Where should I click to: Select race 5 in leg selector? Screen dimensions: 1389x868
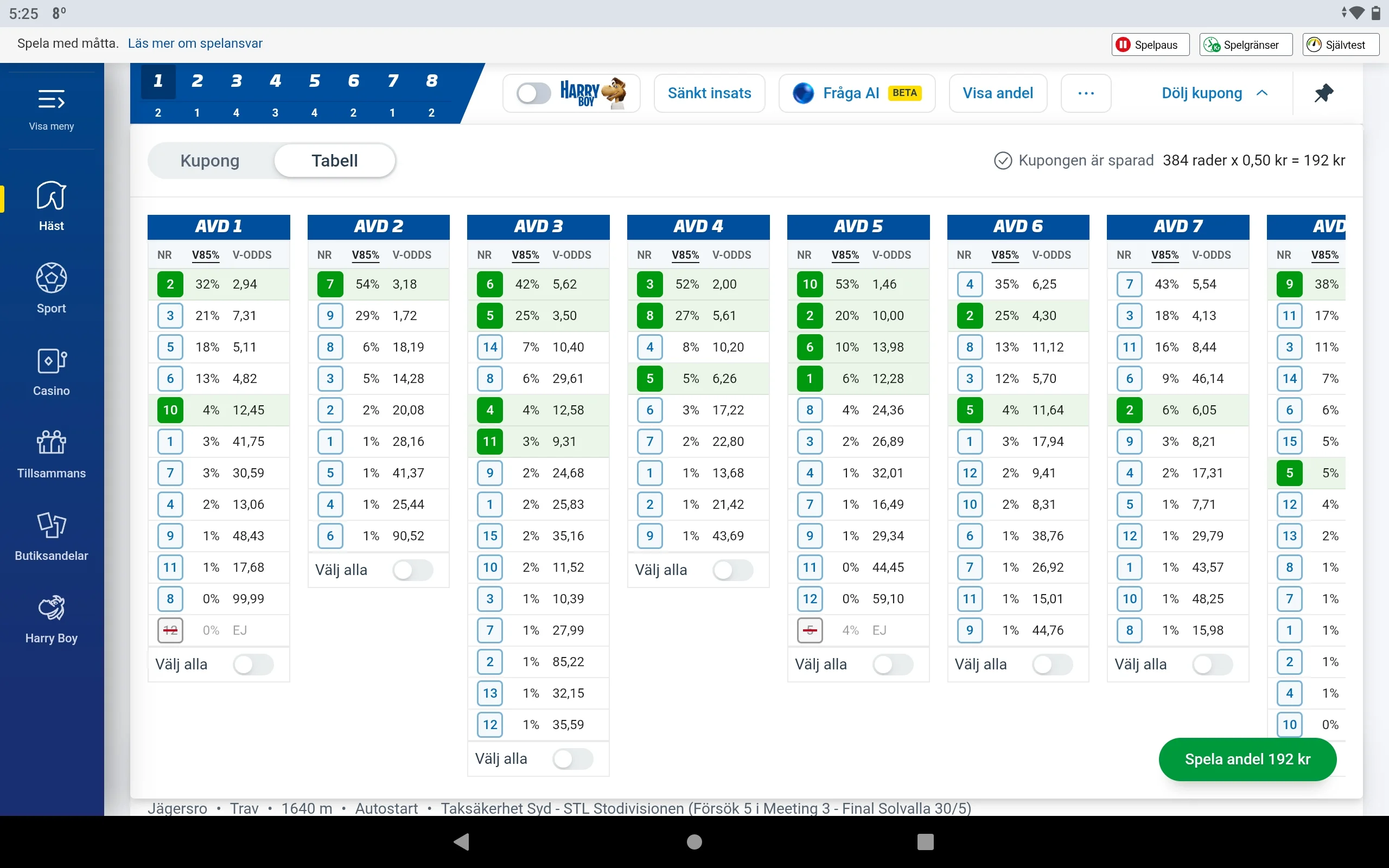tap(314, 81)
